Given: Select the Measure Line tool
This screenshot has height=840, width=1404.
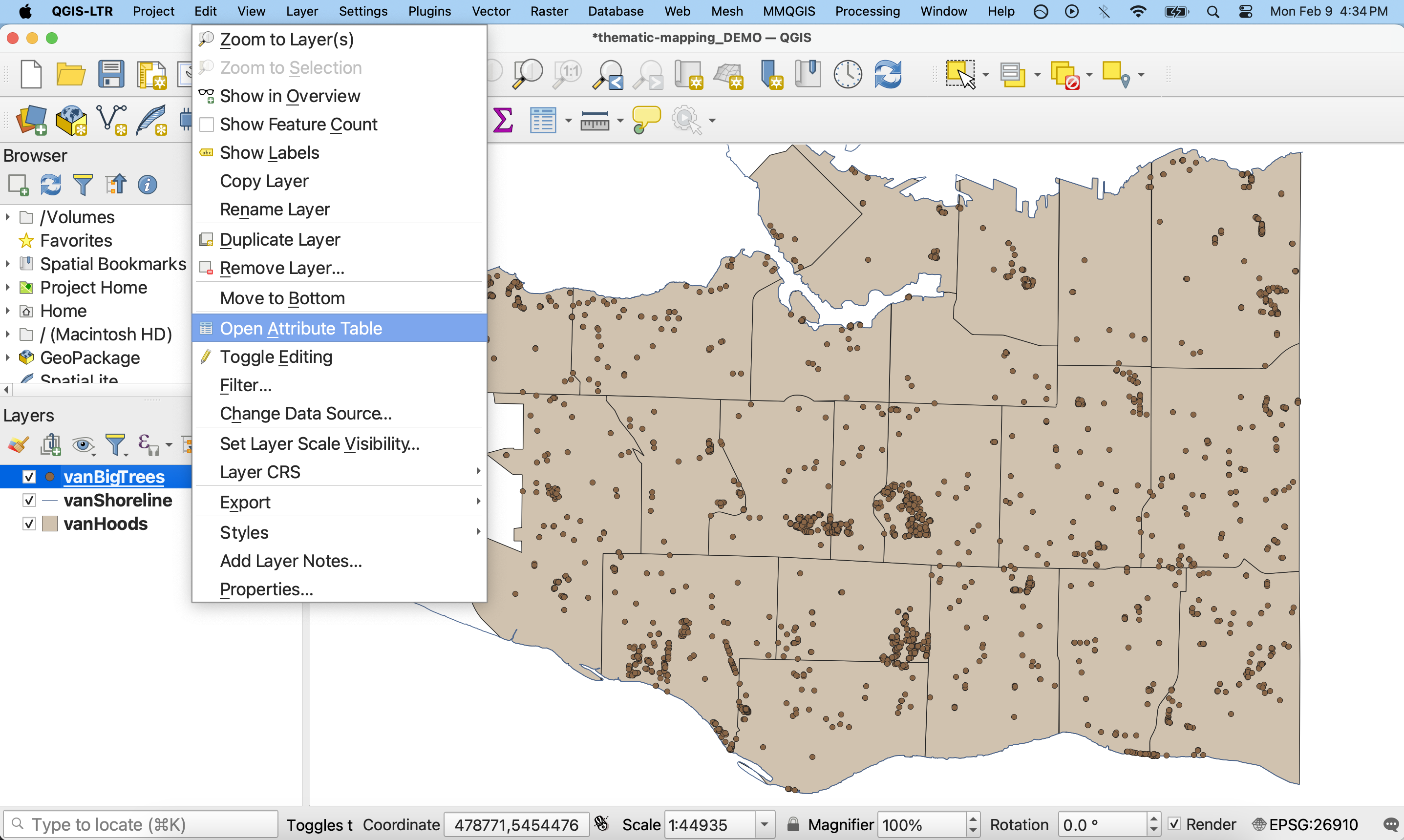Looking at the screenshot, I should click(596, 120).
